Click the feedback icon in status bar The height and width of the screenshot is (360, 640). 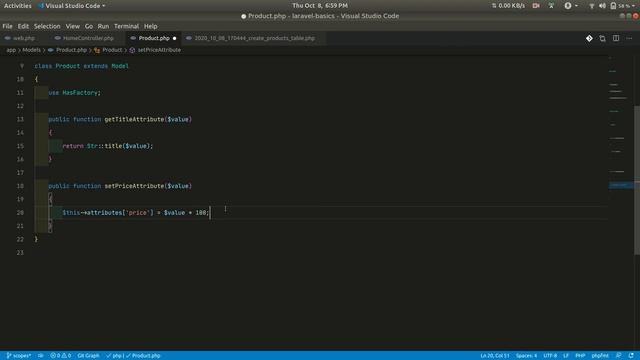[x=619, y=356]
